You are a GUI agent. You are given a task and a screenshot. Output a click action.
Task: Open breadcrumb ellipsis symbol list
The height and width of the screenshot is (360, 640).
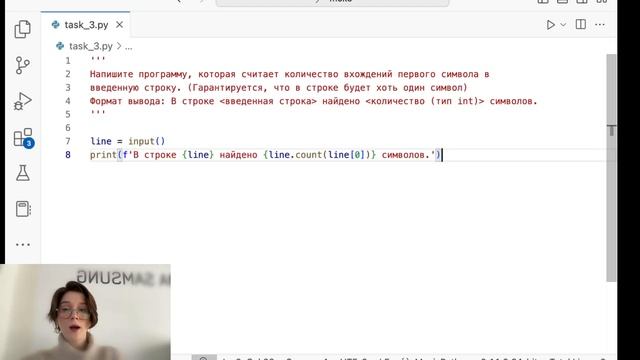point(129,47)
